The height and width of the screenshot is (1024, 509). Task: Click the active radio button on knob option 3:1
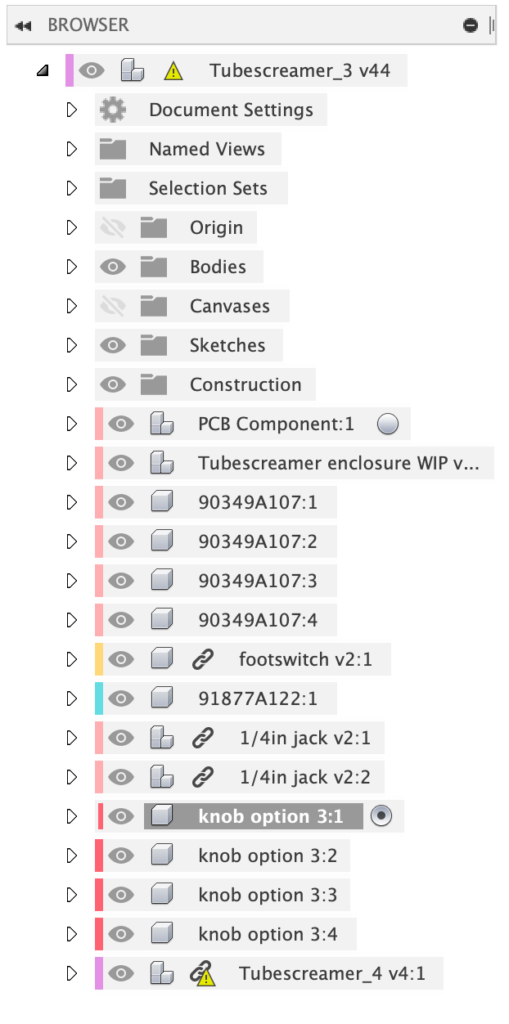[x=381, y=816]
